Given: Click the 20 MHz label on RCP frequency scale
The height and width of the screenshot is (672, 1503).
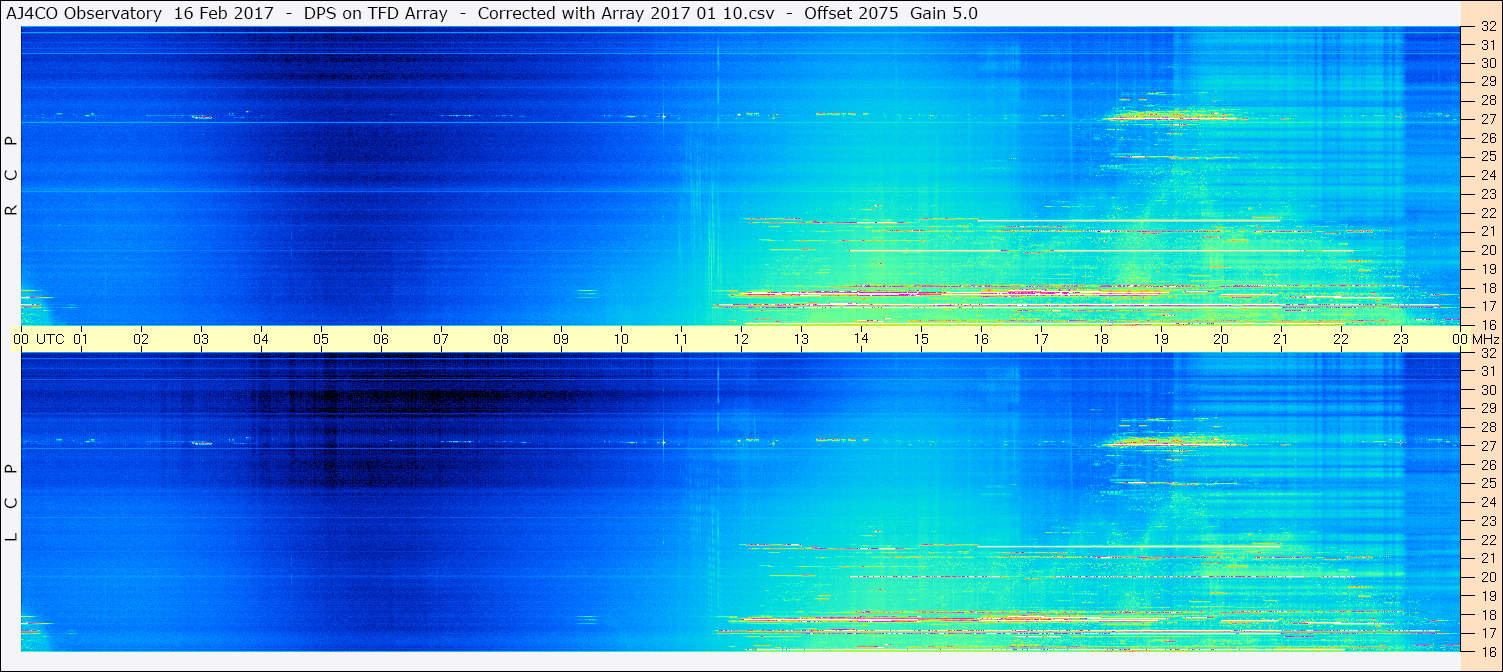Looking at the screenshot, I should 1488,250.
